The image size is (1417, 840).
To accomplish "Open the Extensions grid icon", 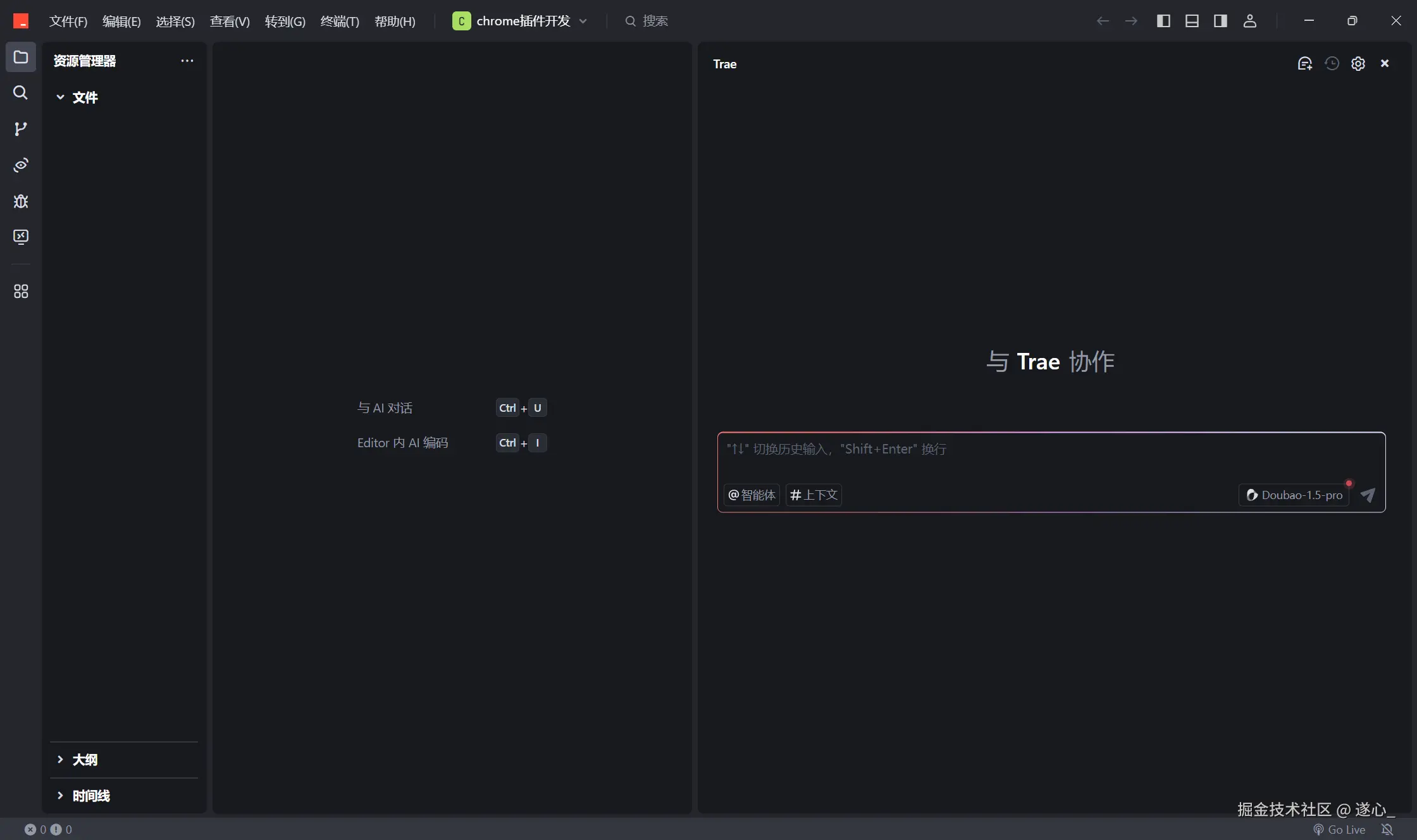I will [20, 292].
